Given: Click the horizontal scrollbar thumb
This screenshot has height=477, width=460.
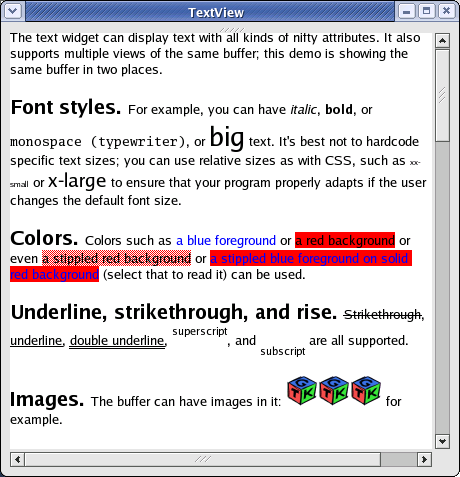Looking at the screenshot, I should click(x=203, y=459).
